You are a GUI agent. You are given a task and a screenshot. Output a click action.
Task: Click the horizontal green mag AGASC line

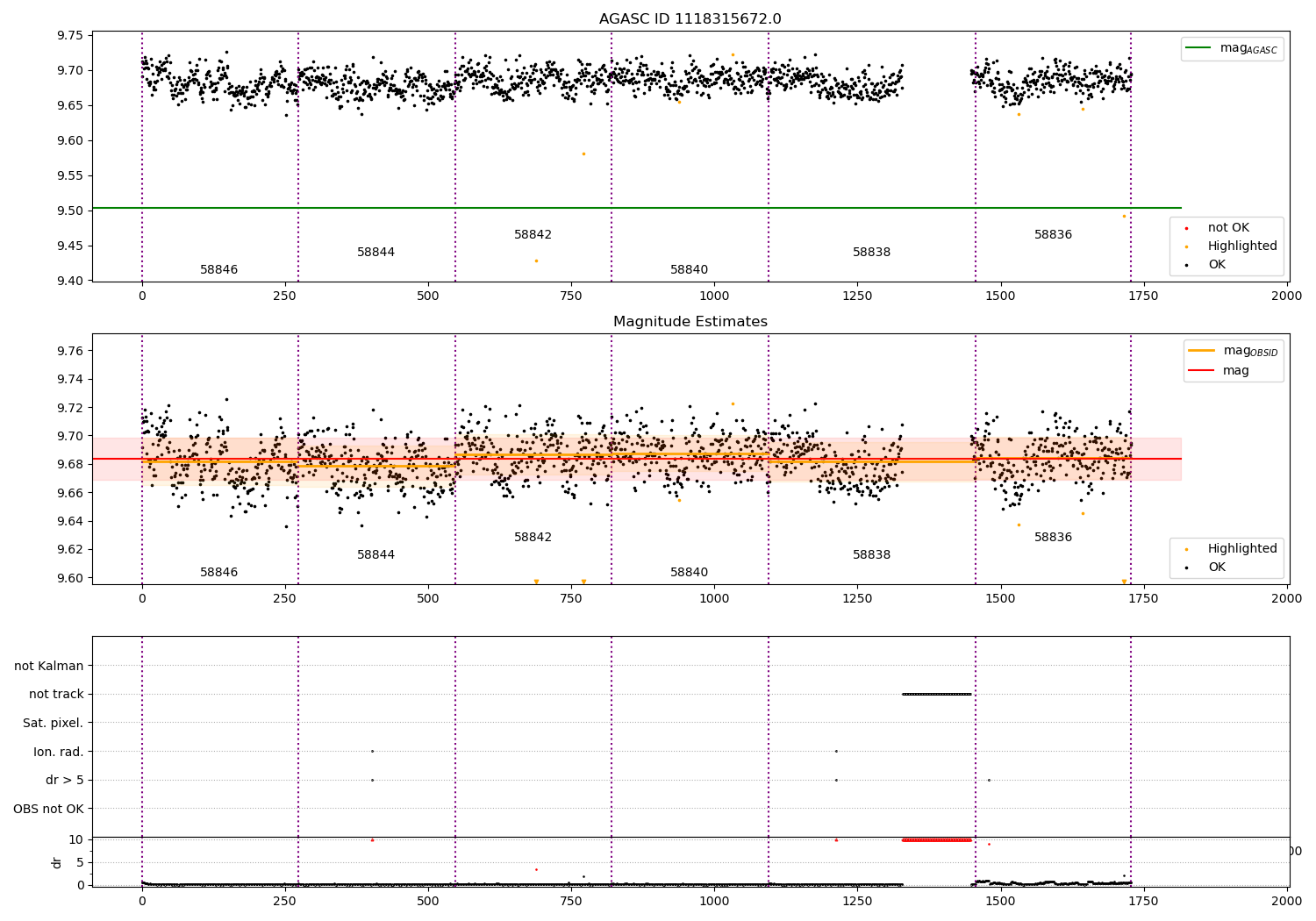click(637, 208)
